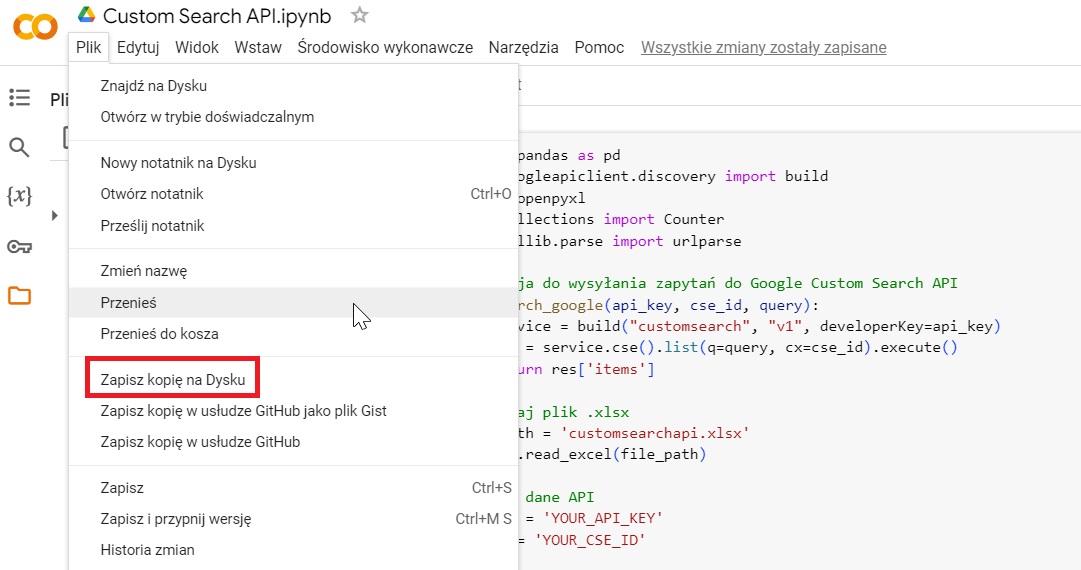
Task: Click cx=cse_id in the execute line
Action: pos(824,347)
